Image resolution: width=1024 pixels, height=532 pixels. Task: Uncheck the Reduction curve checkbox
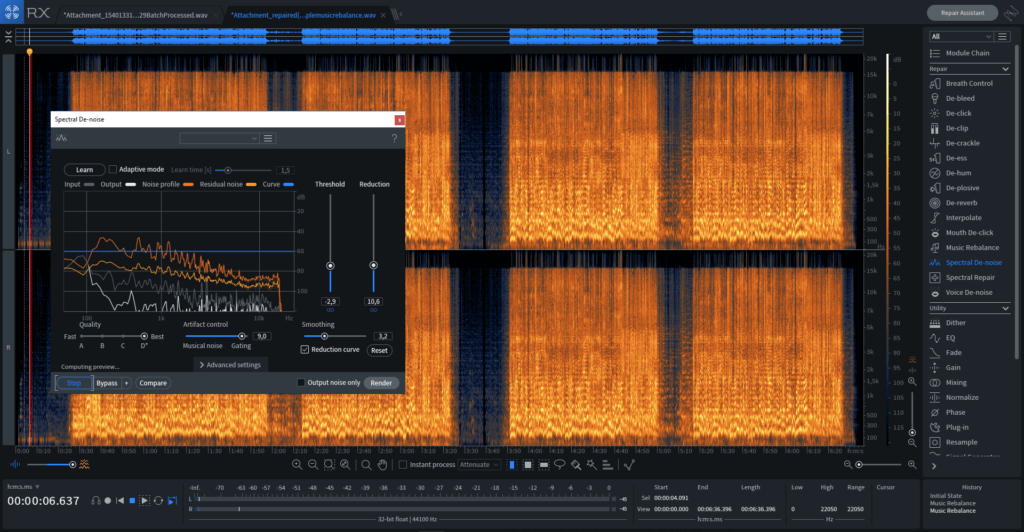click(304, 350)
